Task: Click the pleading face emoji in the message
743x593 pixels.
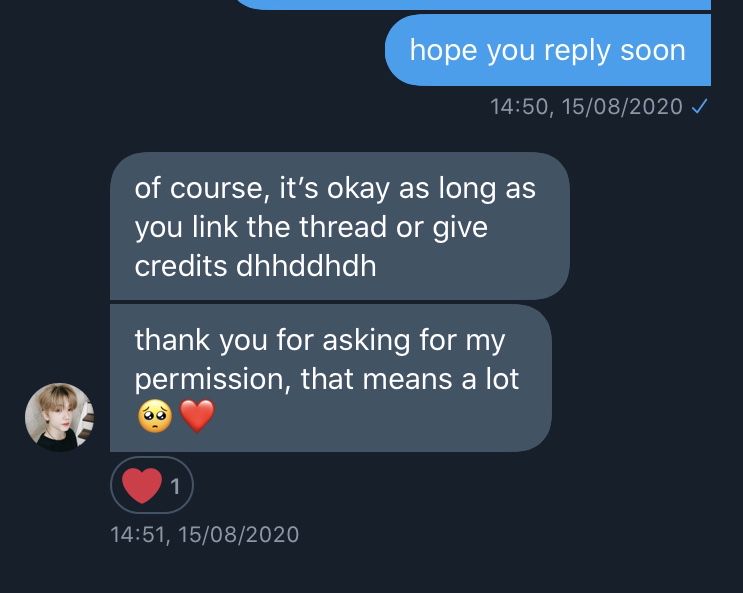Action: (x=155, y=416)
